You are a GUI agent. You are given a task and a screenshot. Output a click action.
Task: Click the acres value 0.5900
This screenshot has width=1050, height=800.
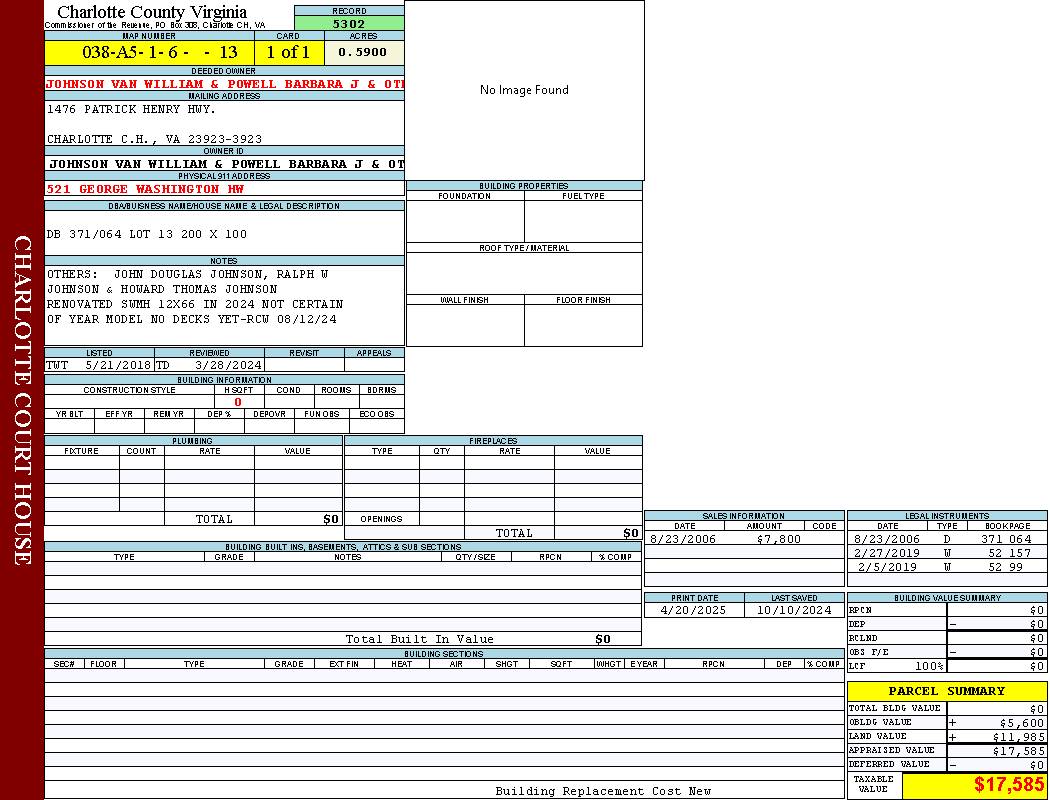tap(362, 52)
